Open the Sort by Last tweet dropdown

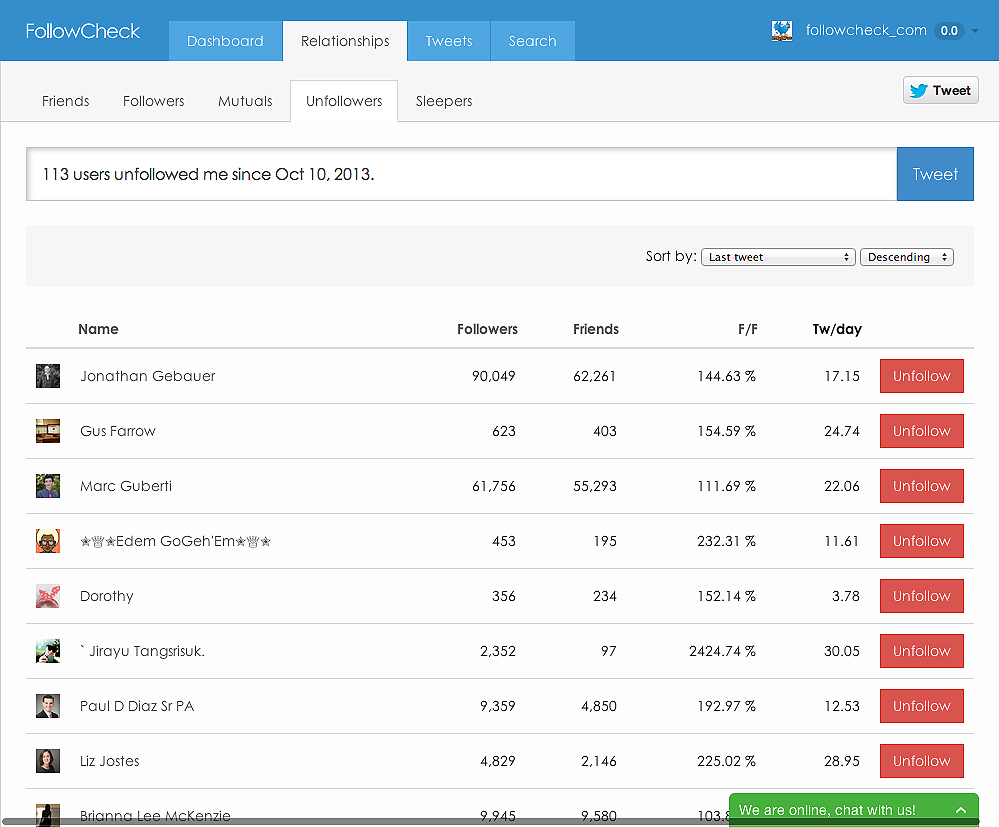pos(778,257)
